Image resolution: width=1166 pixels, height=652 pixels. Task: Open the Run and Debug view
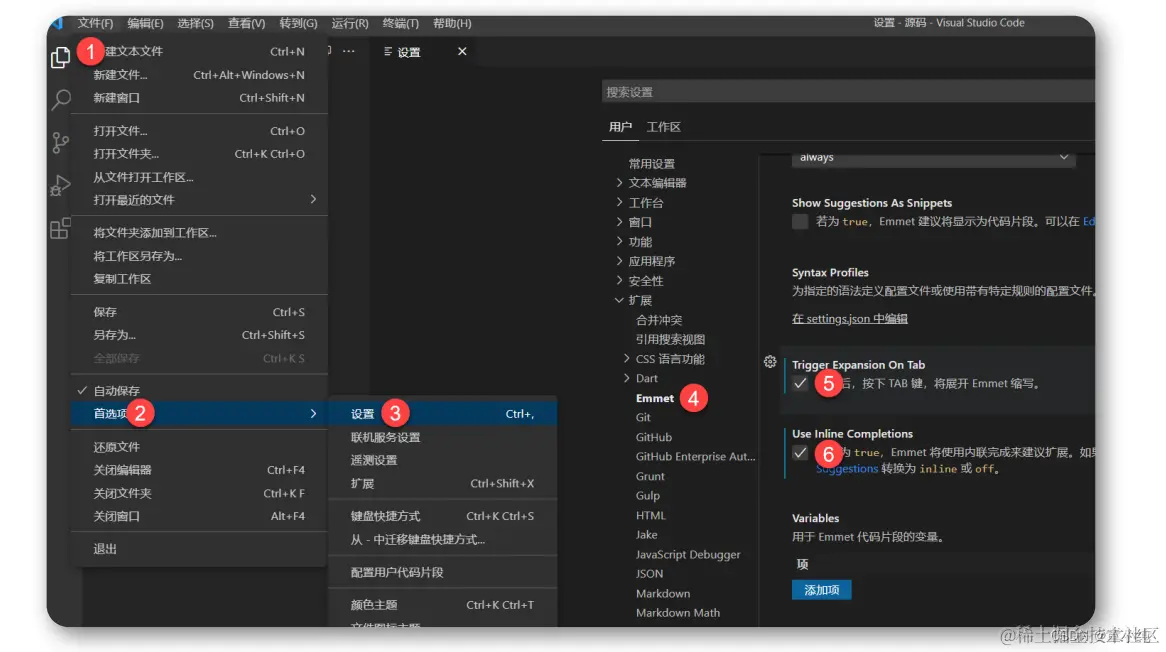tap(60, 185)
